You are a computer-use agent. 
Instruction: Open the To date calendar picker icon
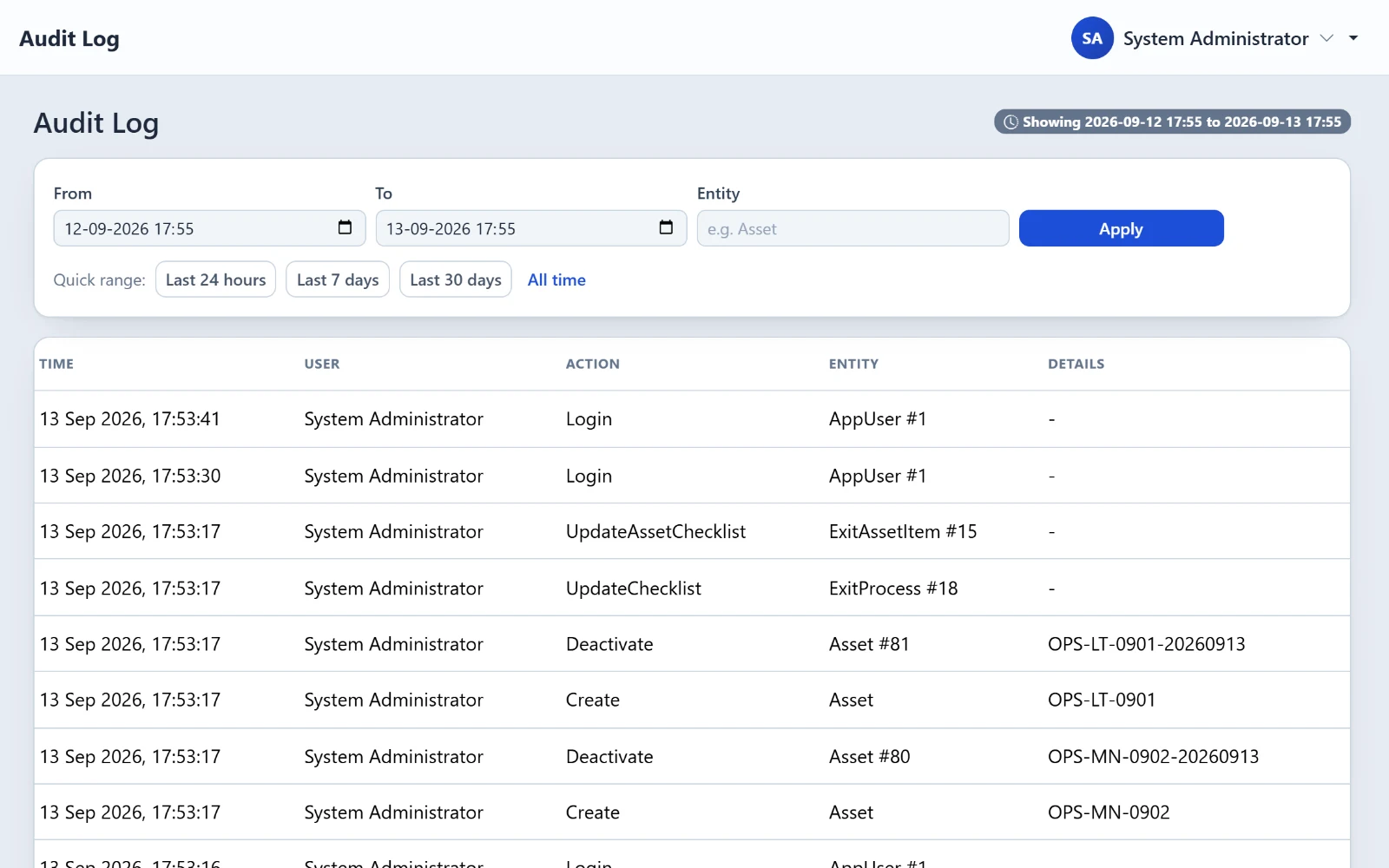pos(666,227)
